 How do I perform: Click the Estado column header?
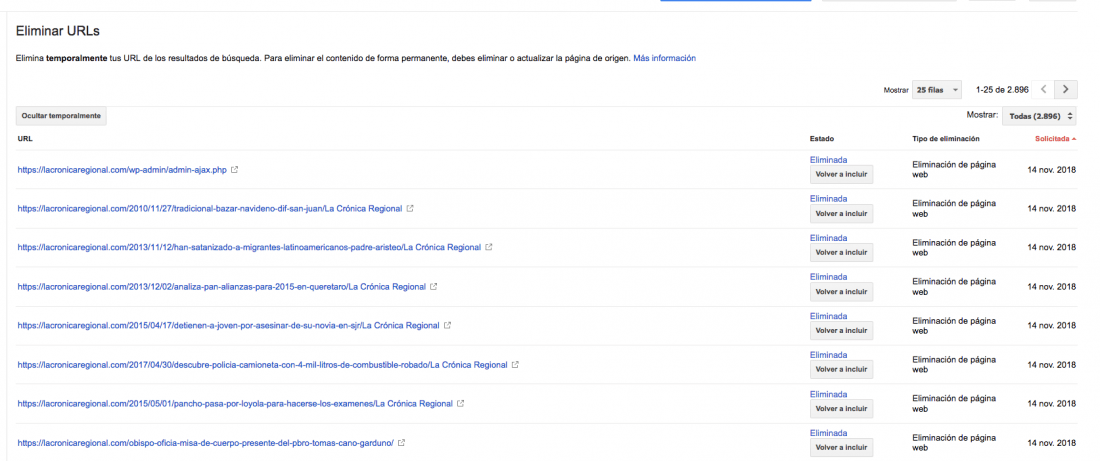821,139
